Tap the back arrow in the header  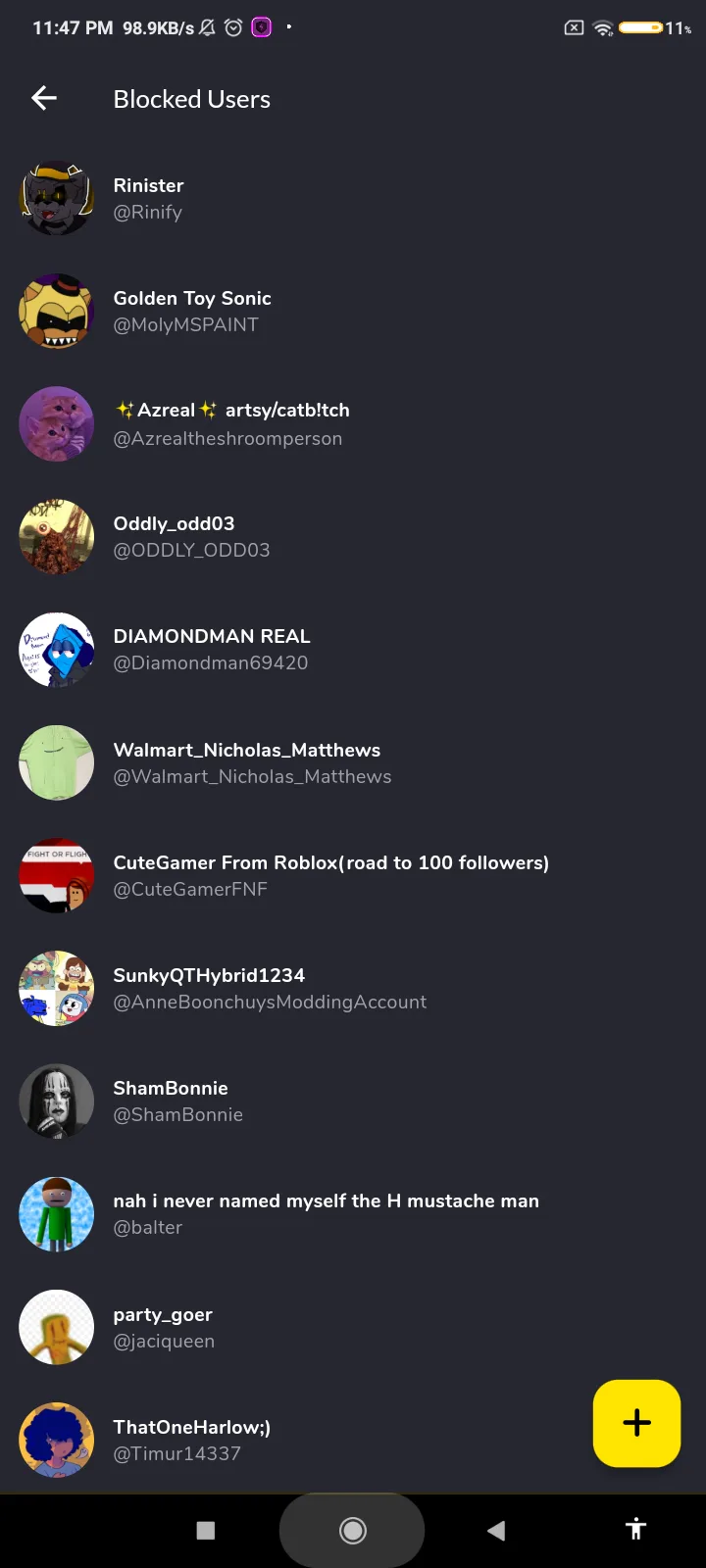44,98
